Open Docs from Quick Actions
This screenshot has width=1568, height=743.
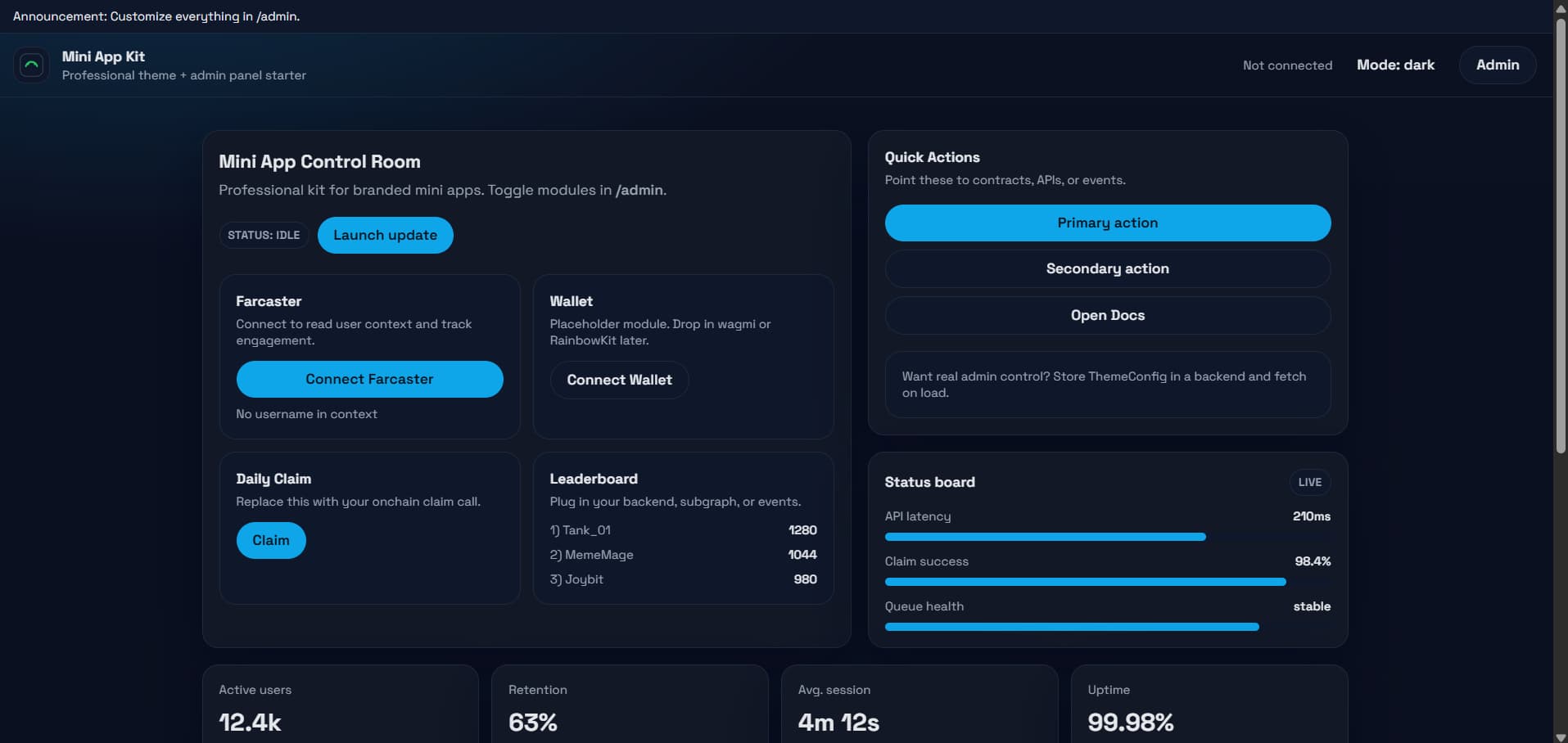tap(1107, 316)
